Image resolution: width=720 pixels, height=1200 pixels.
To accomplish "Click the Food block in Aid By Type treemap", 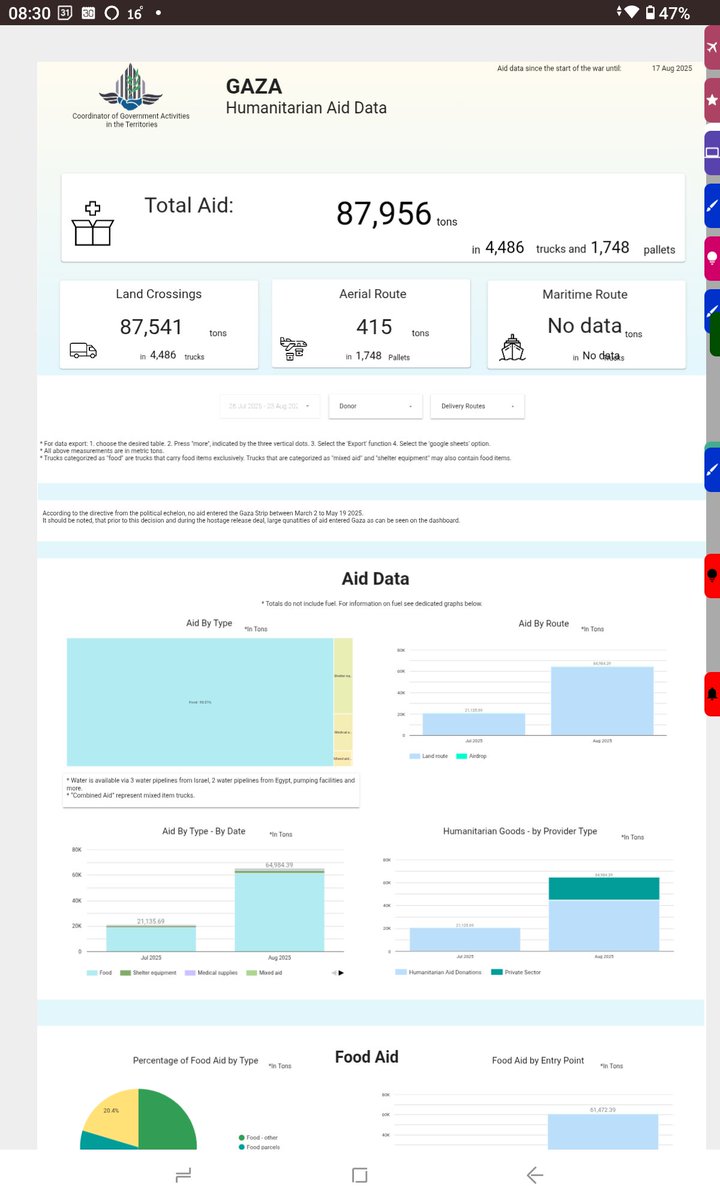I will (x=199, y=702).
